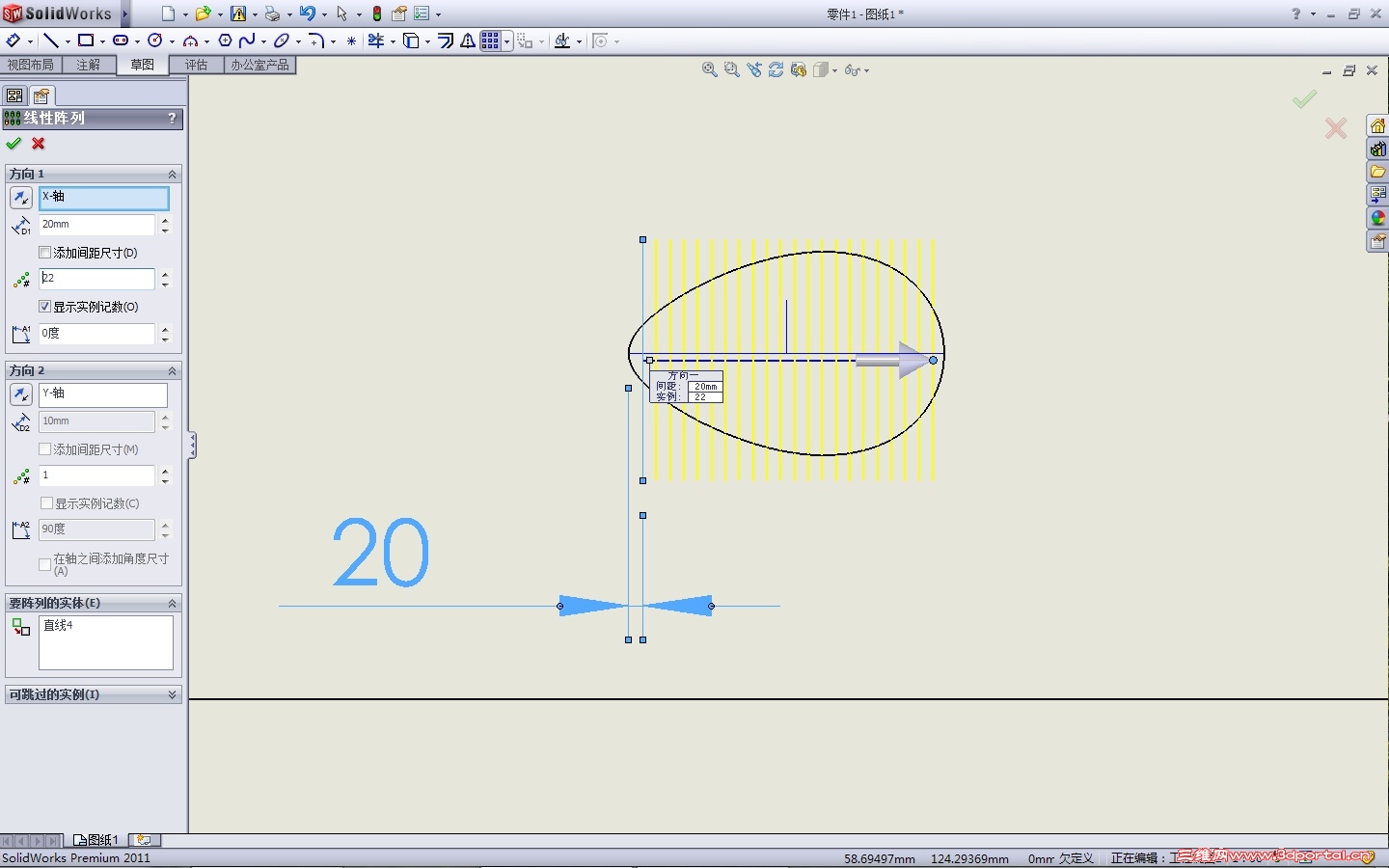Click the X-轴 direction input field
The width and height of the screenshot is (1389, 868).
(104, 198)
